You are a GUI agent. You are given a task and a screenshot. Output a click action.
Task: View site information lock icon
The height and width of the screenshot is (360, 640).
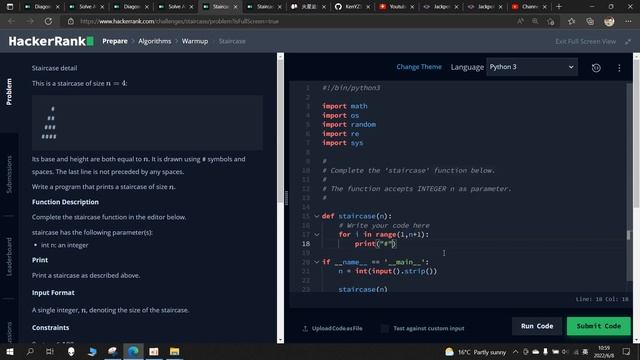pyautogui.click(x=71, y=21)
